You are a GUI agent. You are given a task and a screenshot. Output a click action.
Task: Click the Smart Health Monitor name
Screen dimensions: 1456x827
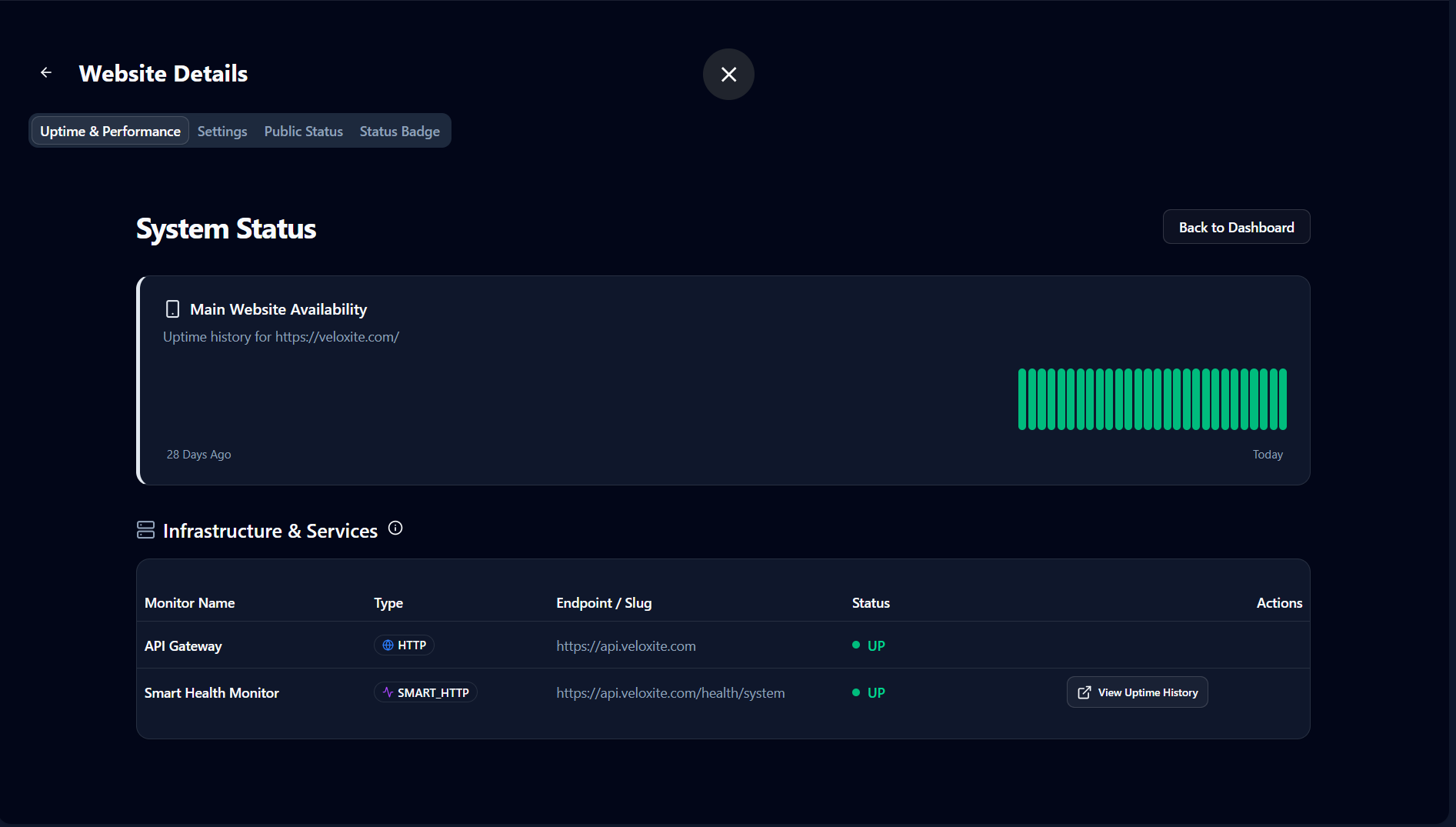point(212,693)
